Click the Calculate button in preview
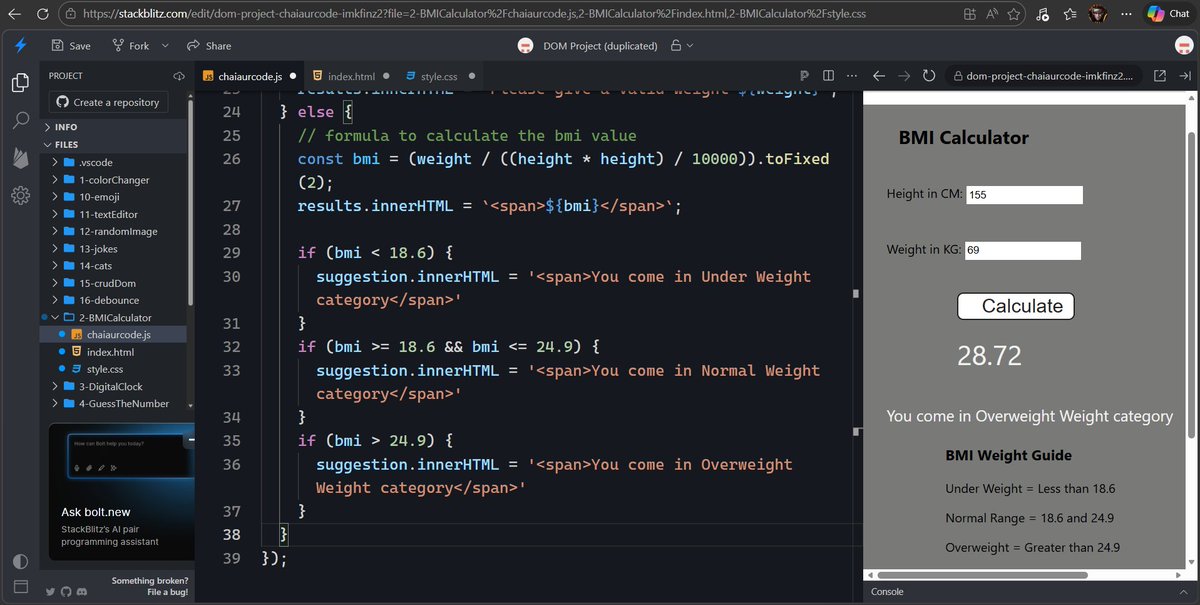 (1015, 306)
